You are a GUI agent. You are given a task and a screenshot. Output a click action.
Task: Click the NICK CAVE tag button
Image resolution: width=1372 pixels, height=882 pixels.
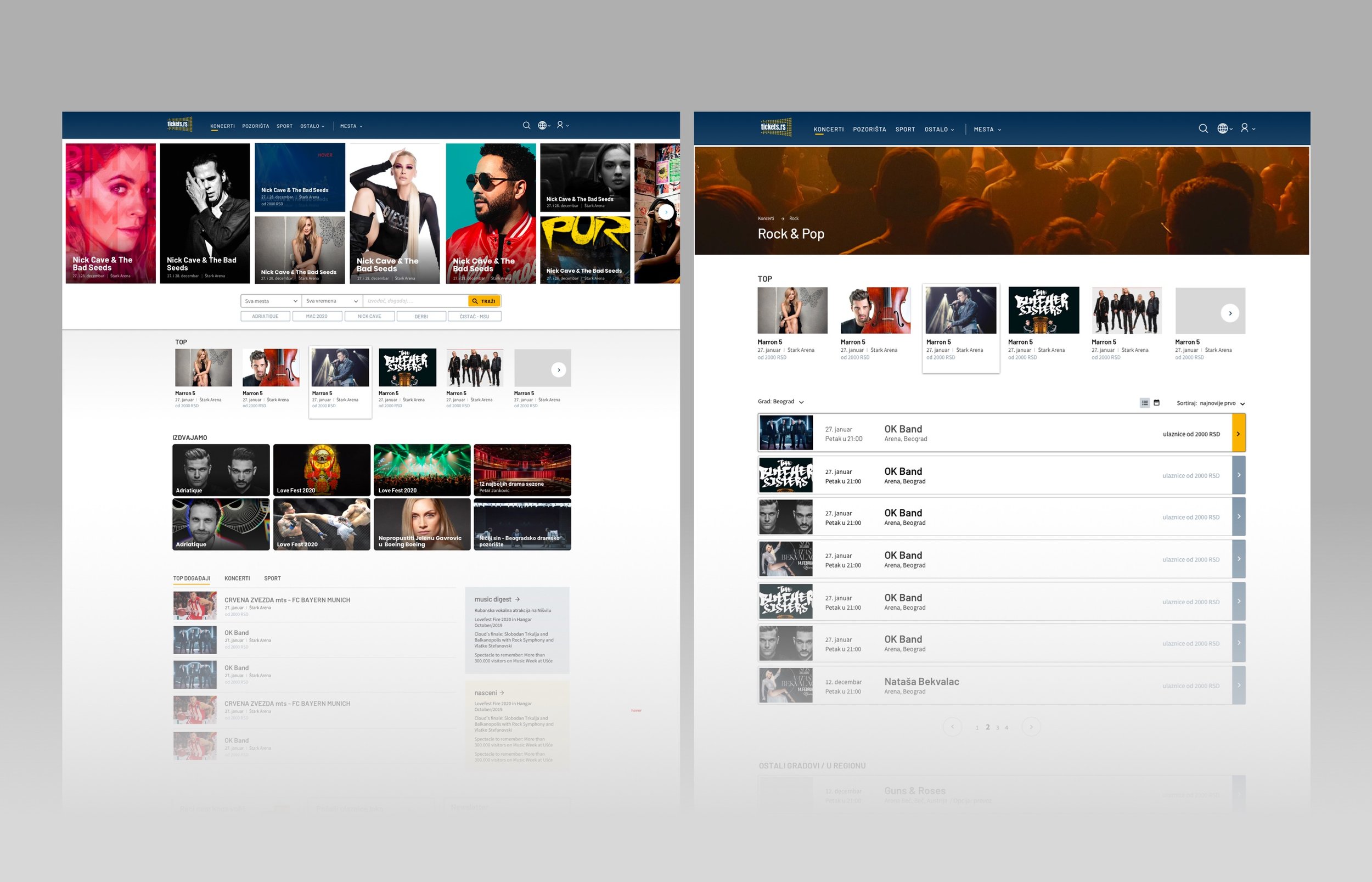[x=369, y=316]
